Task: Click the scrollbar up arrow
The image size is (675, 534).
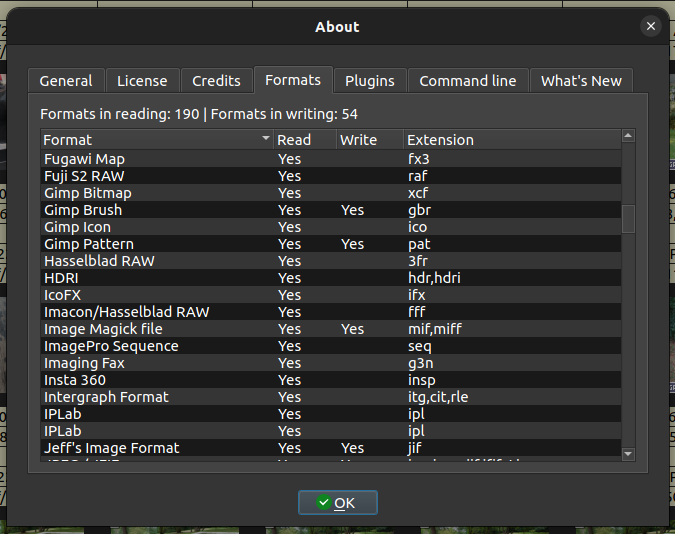Action: (628, 136)
